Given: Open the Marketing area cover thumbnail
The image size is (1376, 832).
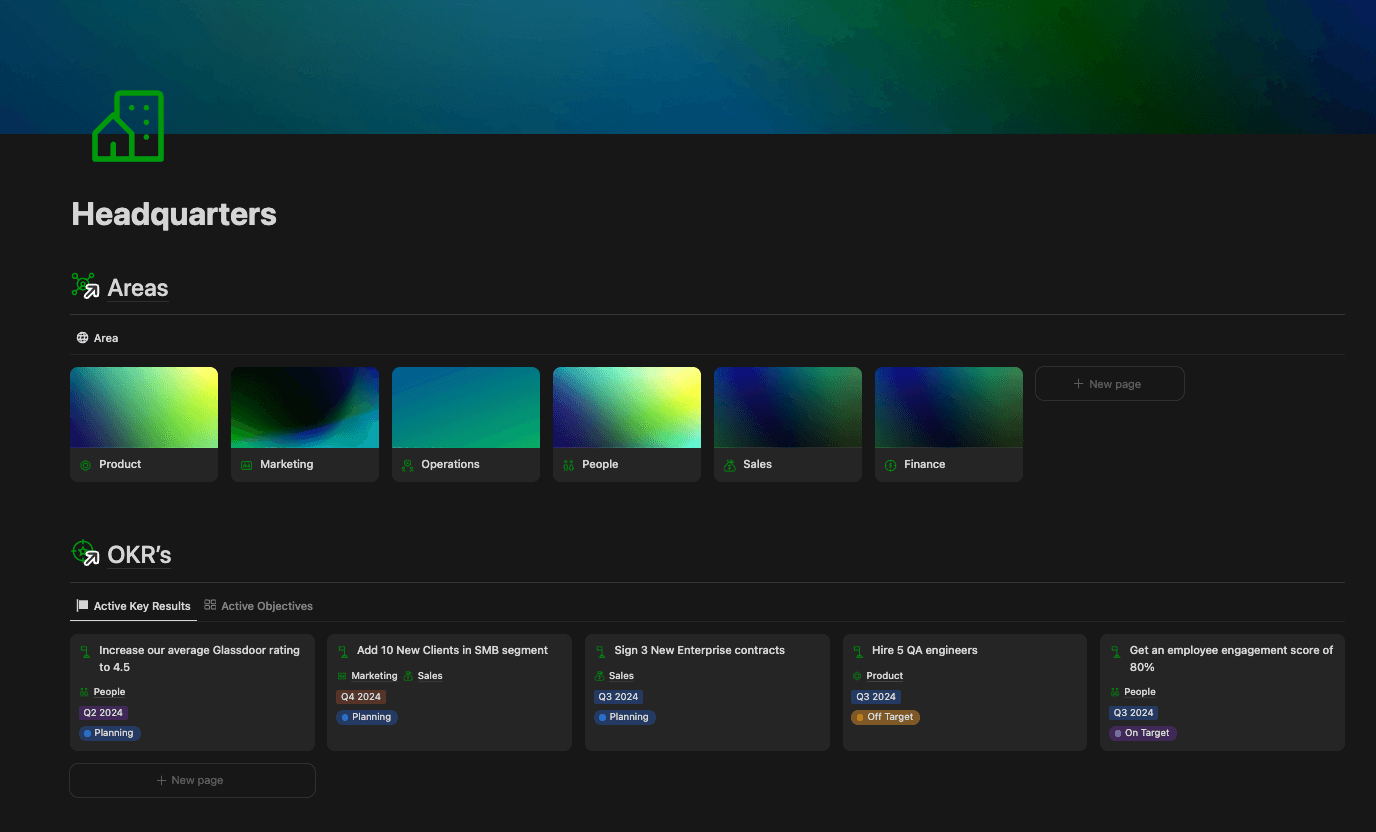Looking at the screenshot, I should (x=305, y=407).
